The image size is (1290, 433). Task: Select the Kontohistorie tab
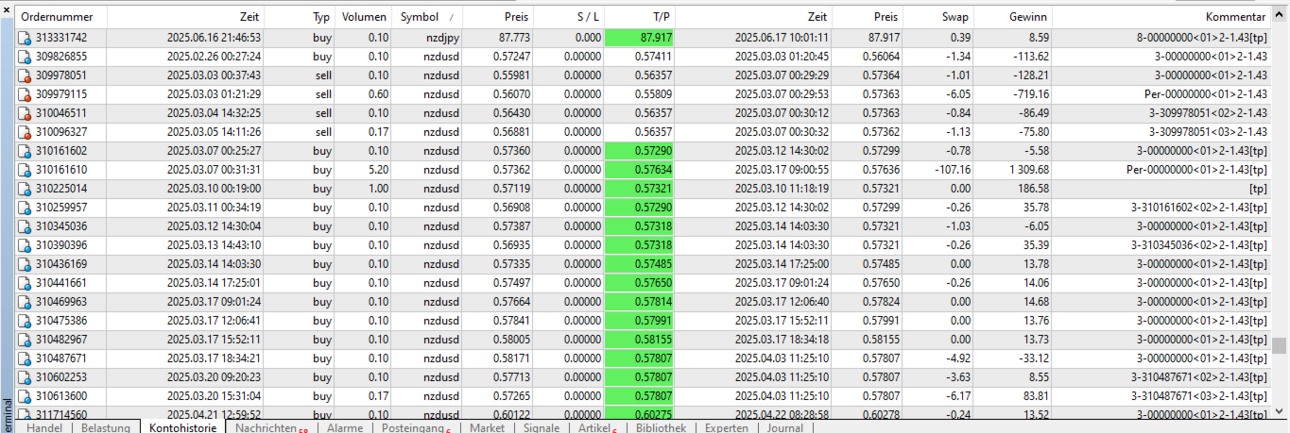pyautogui.click(x=182, y=427)
